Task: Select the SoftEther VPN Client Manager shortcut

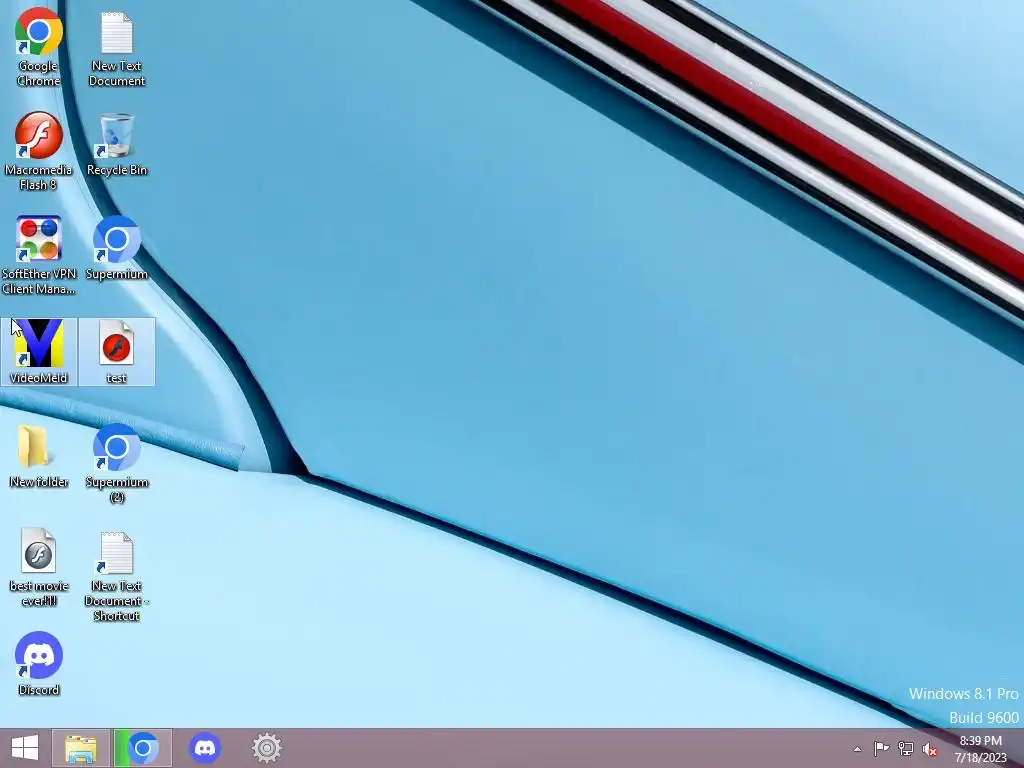Action: click(x=39, y=255)
